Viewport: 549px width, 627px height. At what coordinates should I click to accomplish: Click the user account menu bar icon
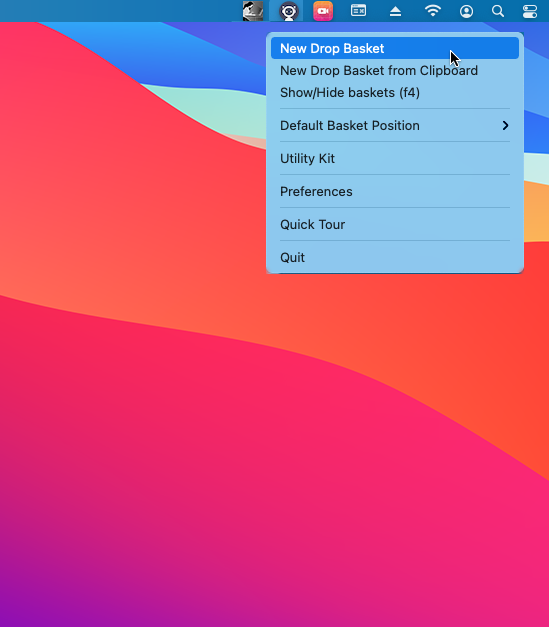(466, 11)
